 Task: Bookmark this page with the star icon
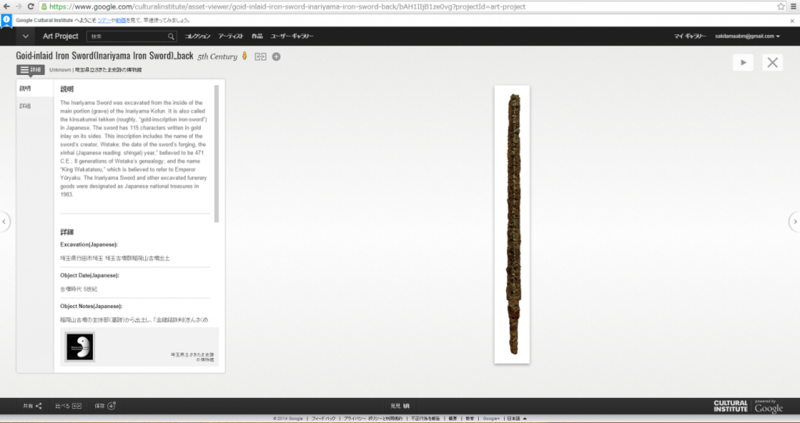781,7
